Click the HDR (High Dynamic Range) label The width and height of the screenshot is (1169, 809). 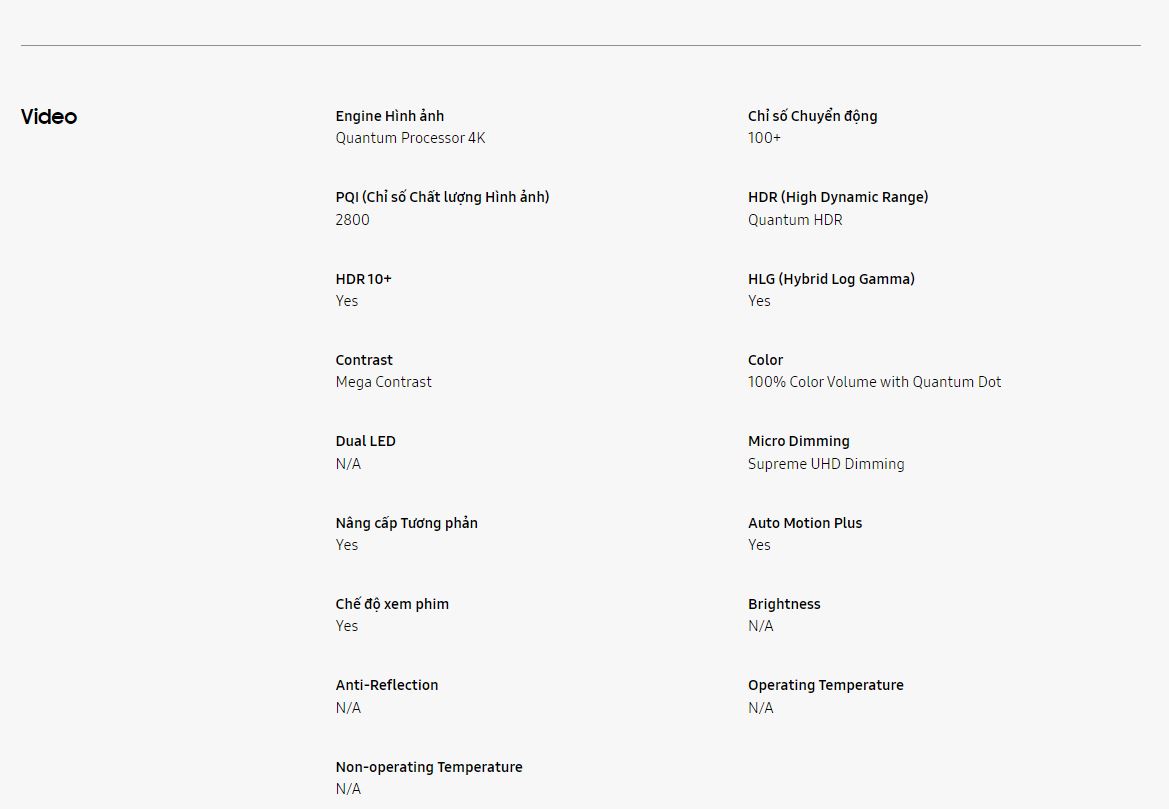838,197
